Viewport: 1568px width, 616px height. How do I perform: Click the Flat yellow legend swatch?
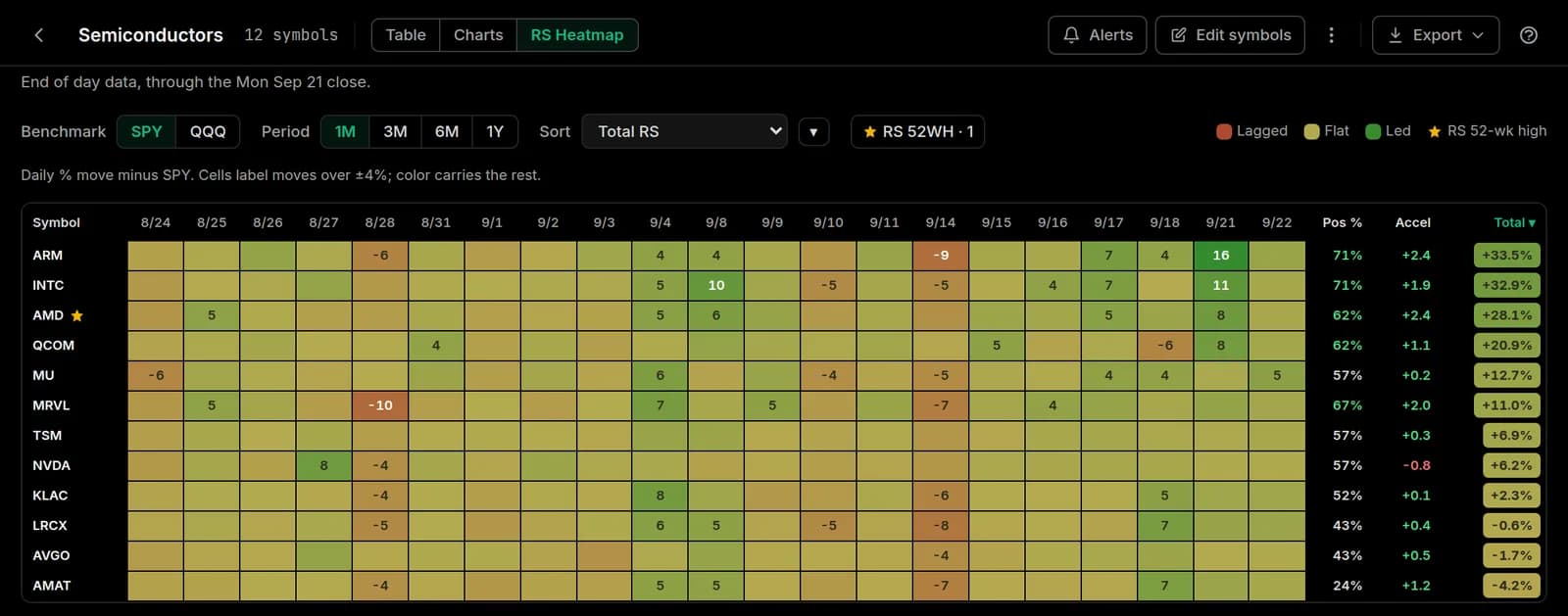(x=1311, y=131)
